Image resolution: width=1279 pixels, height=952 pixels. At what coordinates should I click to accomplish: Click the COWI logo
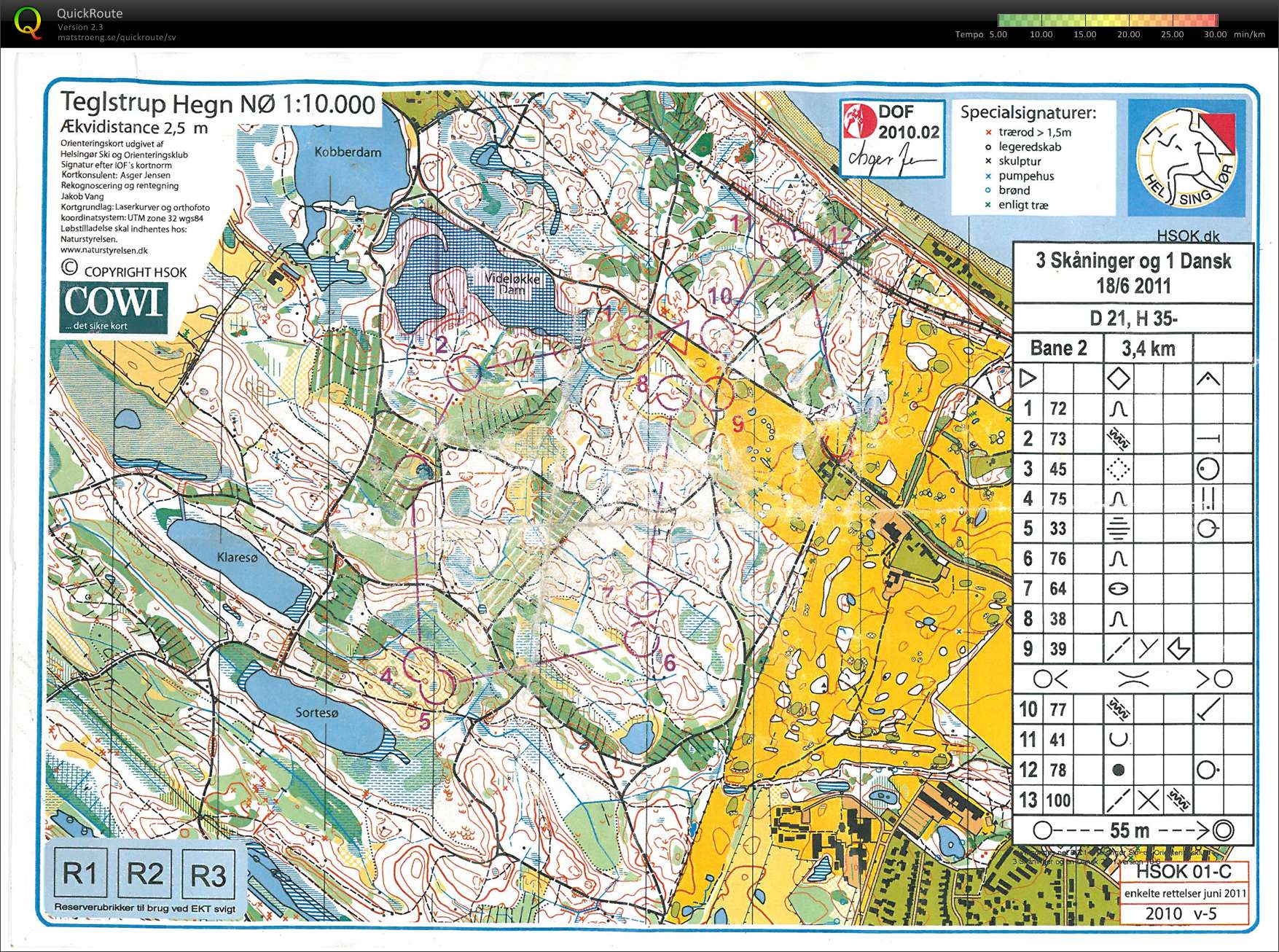pyautogui.click(x=113, y=308)
